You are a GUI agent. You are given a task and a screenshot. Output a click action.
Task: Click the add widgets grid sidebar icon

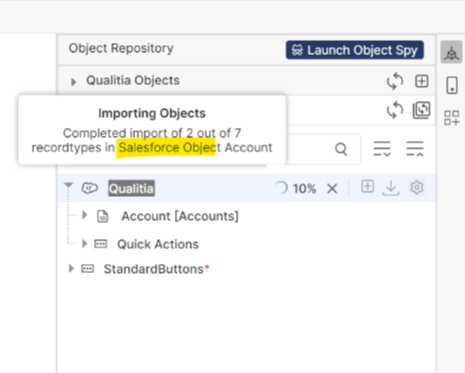452,118
